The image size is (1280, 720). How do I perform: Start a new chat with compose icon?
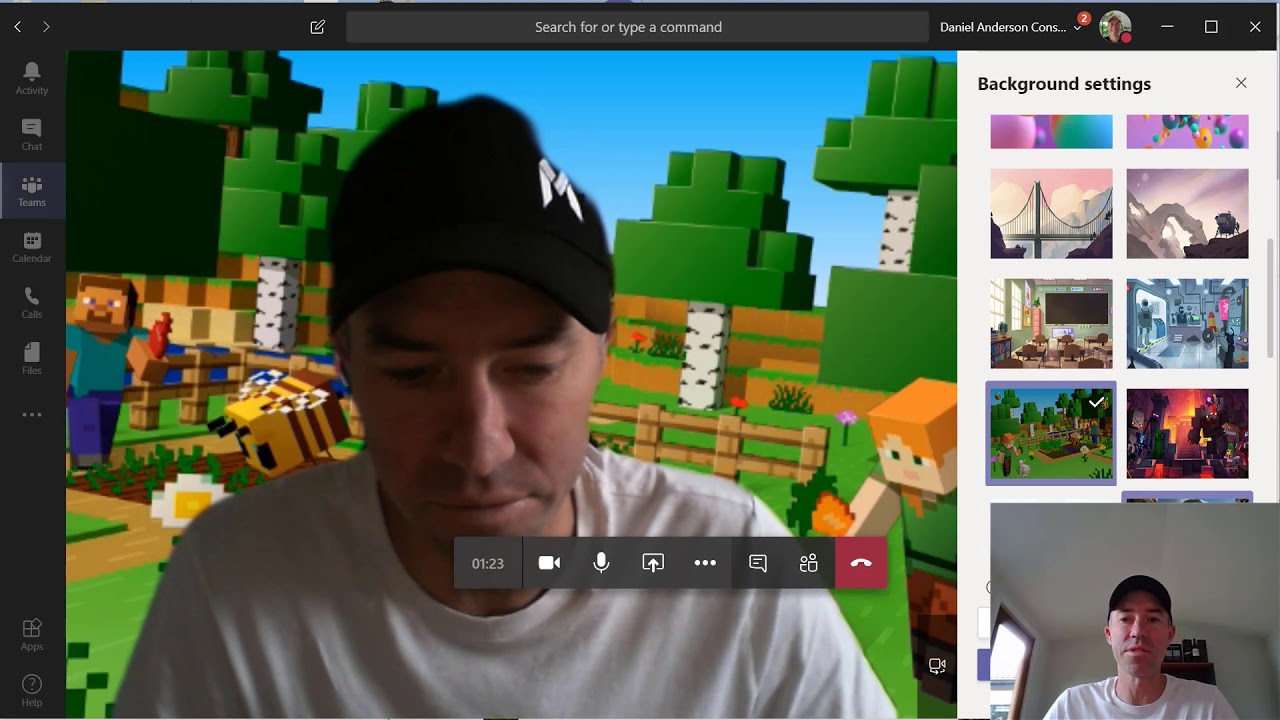coord(318,27)
